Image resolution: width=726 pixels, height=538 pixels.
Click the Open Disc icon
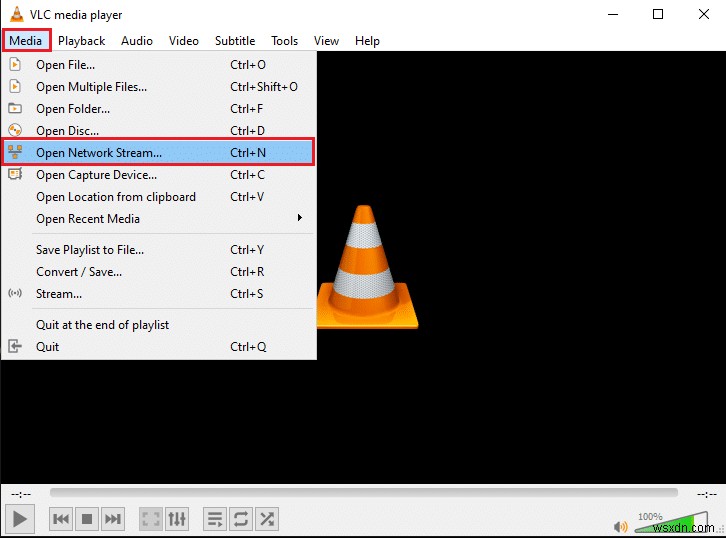click(15, 130)
